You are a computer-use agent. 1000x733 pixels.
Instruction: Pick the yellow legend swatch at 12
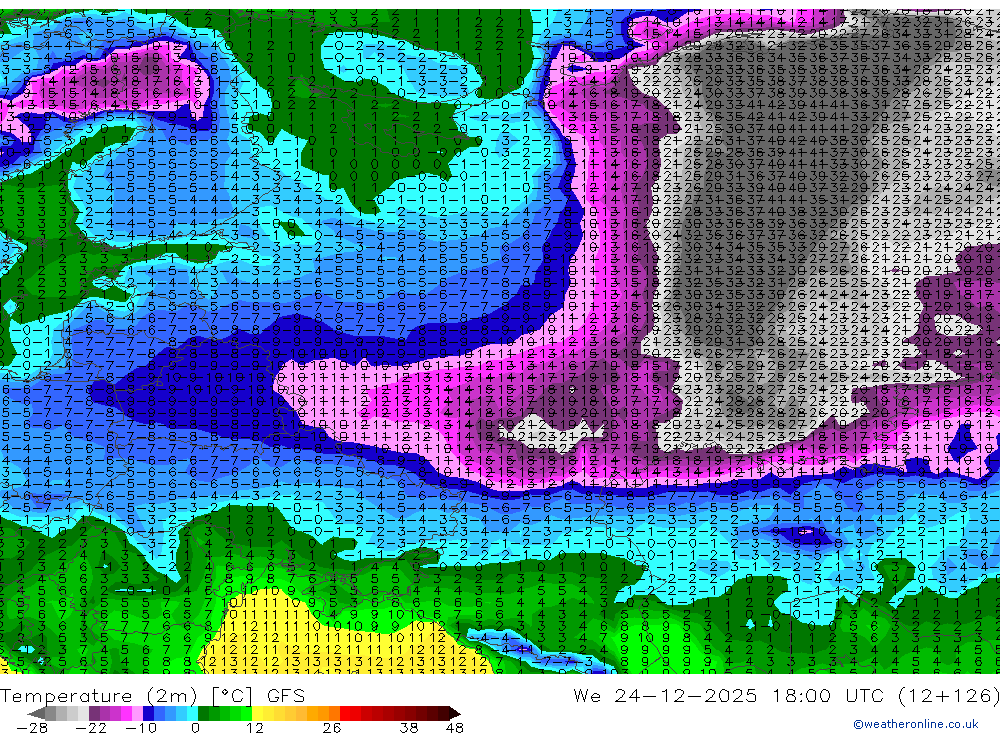[x=257, y=714]
